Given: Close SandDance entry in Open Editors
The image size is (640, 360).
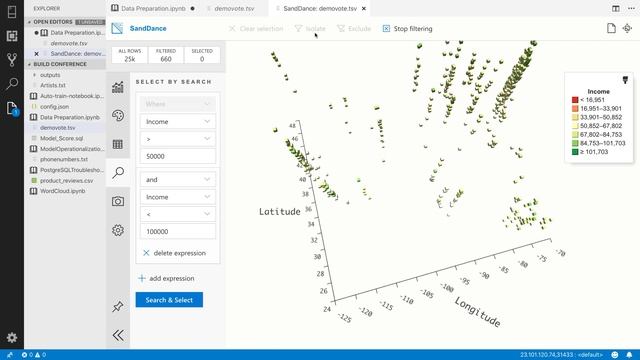Looking at the screenshot, I should coord(36,53).
